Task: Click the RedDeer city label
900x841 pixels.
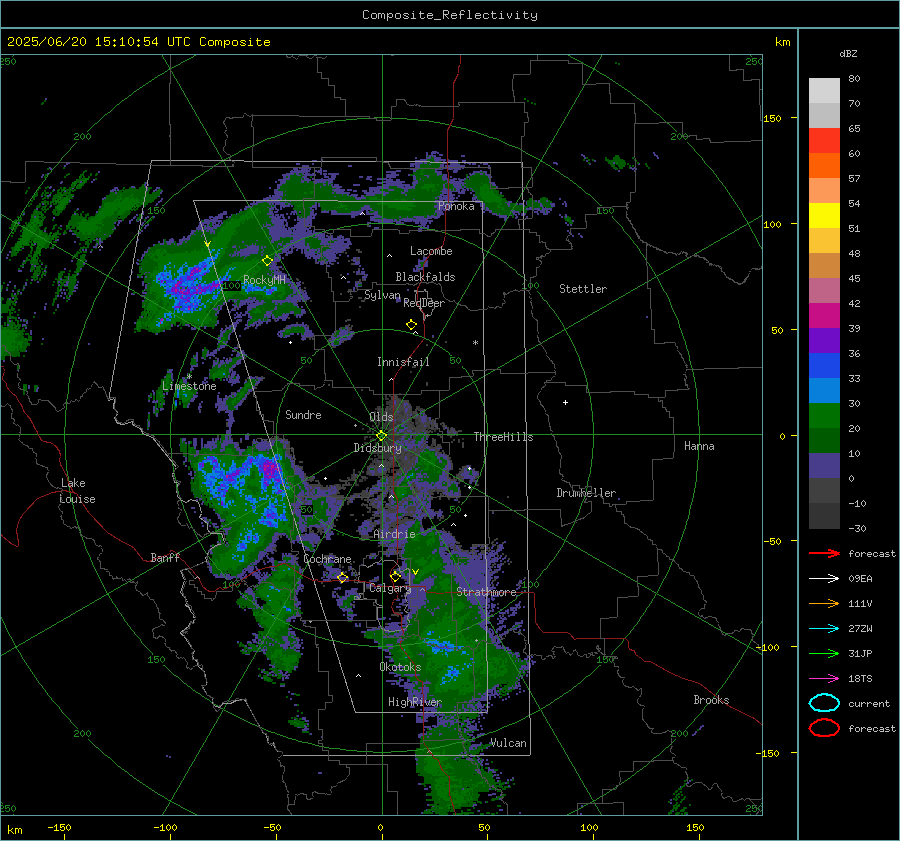Action: [424, 303]
